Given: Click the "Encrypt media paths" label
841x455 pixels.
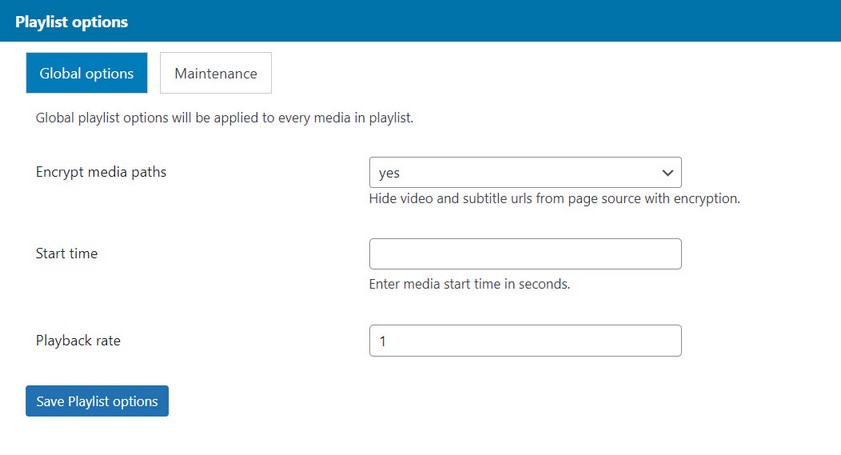Looking at the screenshot, I should point(101,172).
